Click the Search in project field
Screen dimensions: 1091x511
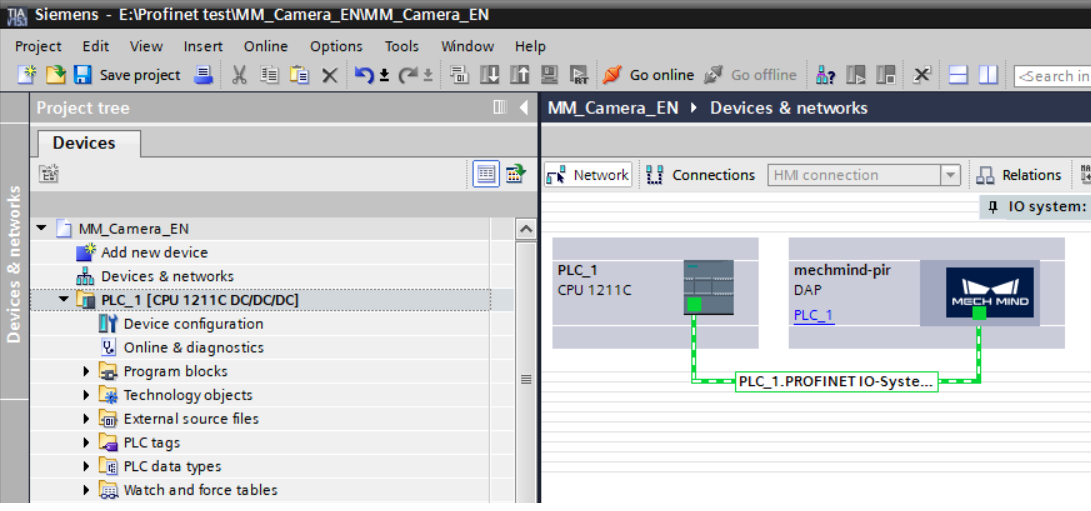[x=1052, y=75]
